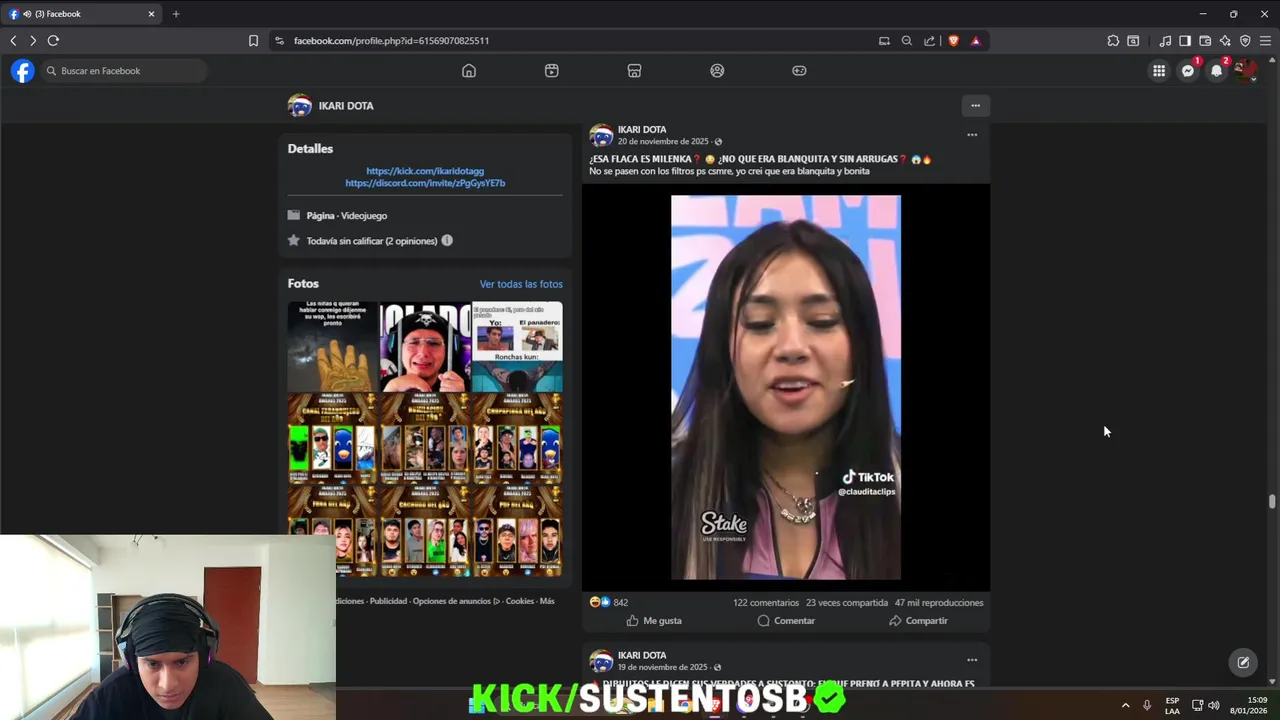Go to Facebook home icon

click(x=468, y=71)
